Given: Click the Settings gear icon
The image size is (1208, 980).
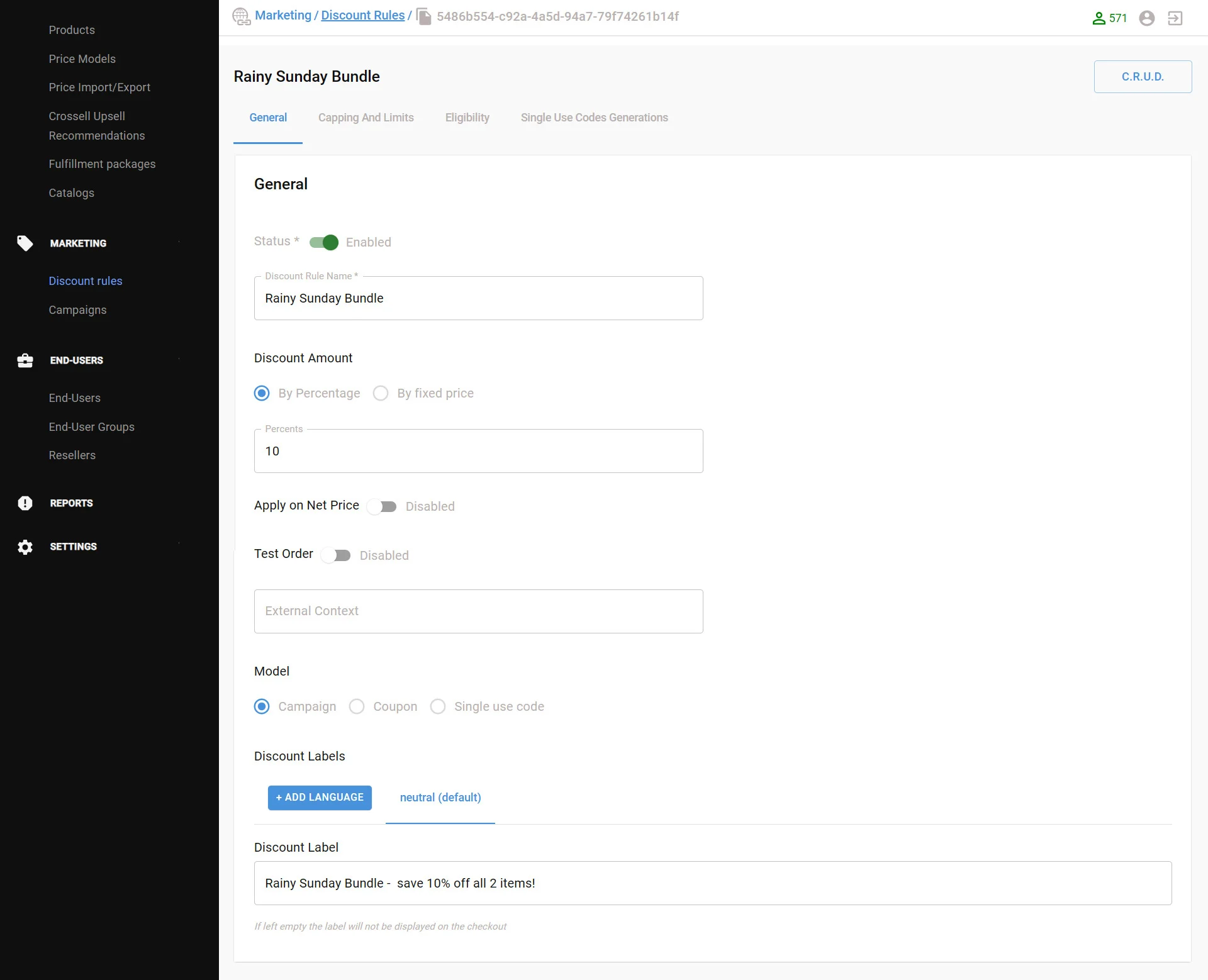Looking at the screenshot, I should 25,547.
